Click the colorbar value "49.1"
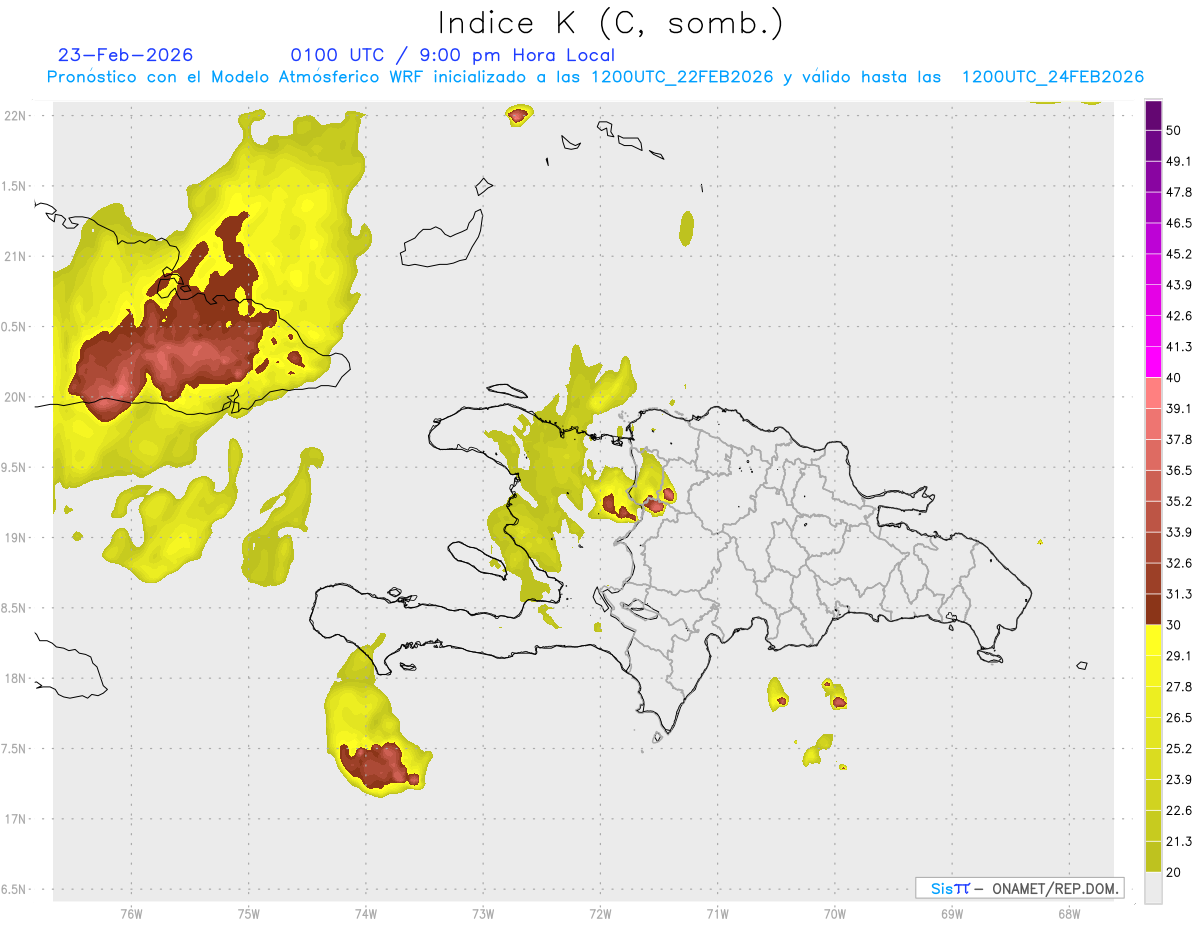The width and height of the screenshot is (1200, 927). pos(1178,161)
